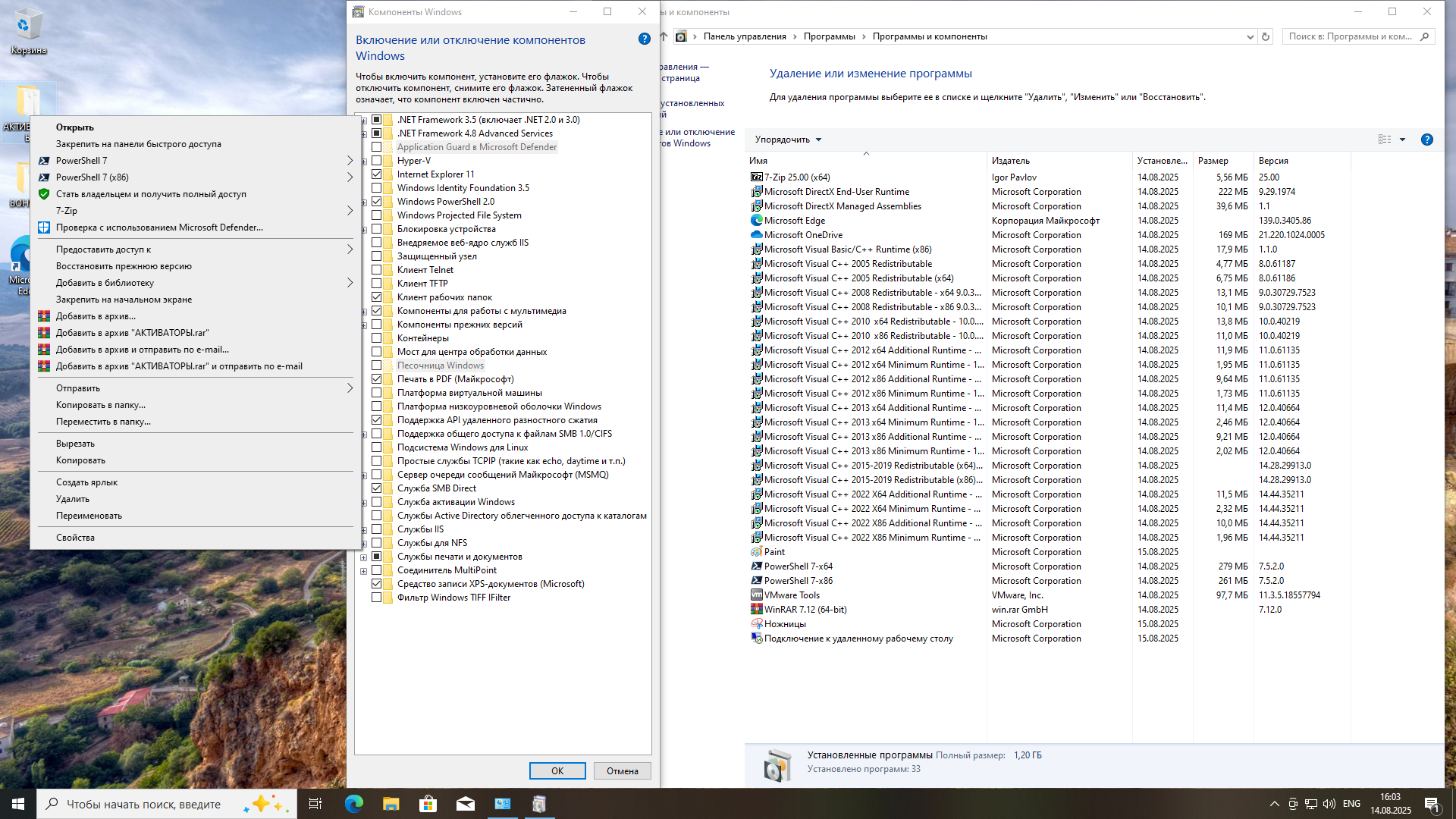The height and width of the screenshot is (819, 1456).
Task: Click the network icon in system tray
Action: pyautogui.click(x=1310, y=804)
